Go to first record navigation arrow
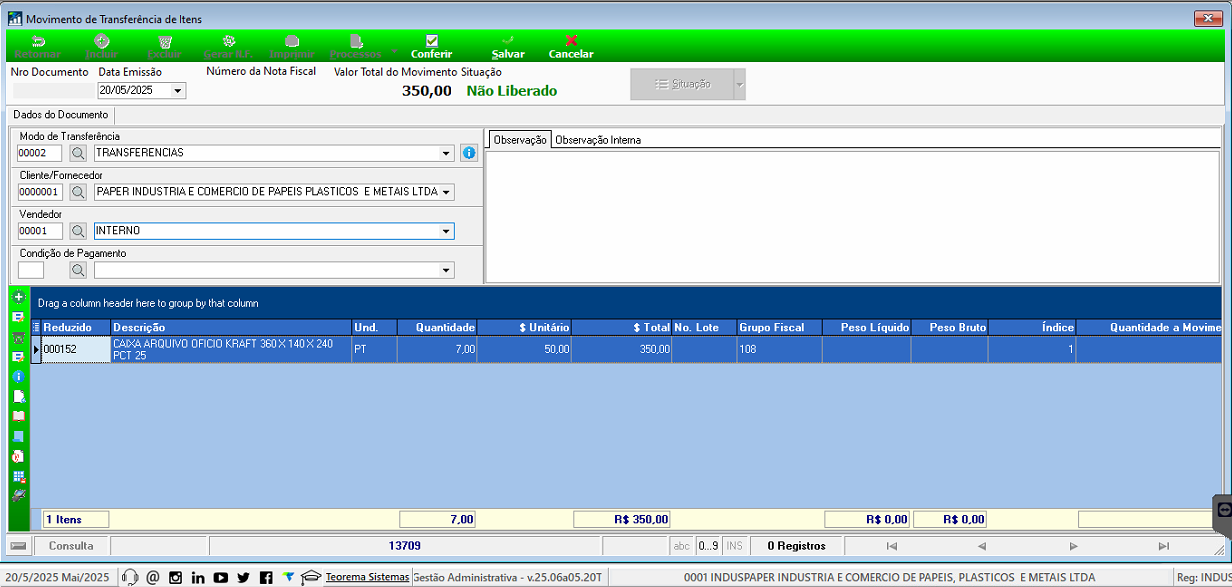This screenshot has height=587, width=1232. coord(892,546)
